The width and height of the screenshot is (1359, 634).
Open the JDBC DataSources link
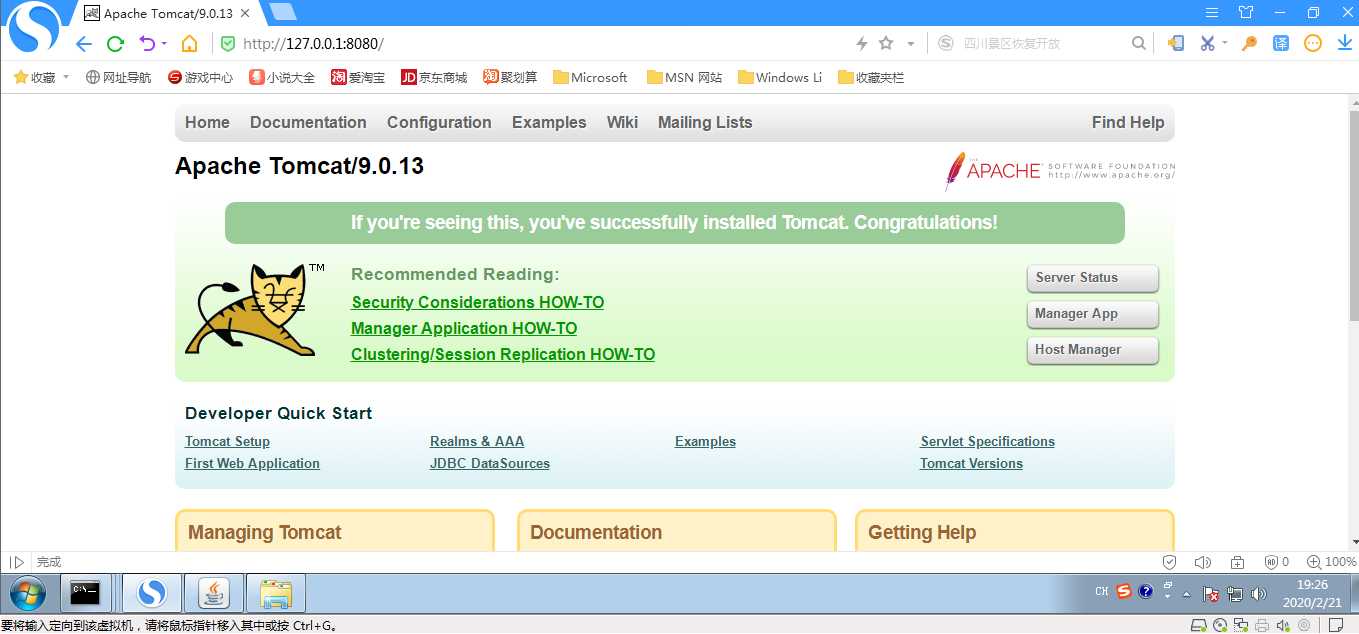point(490,463)
